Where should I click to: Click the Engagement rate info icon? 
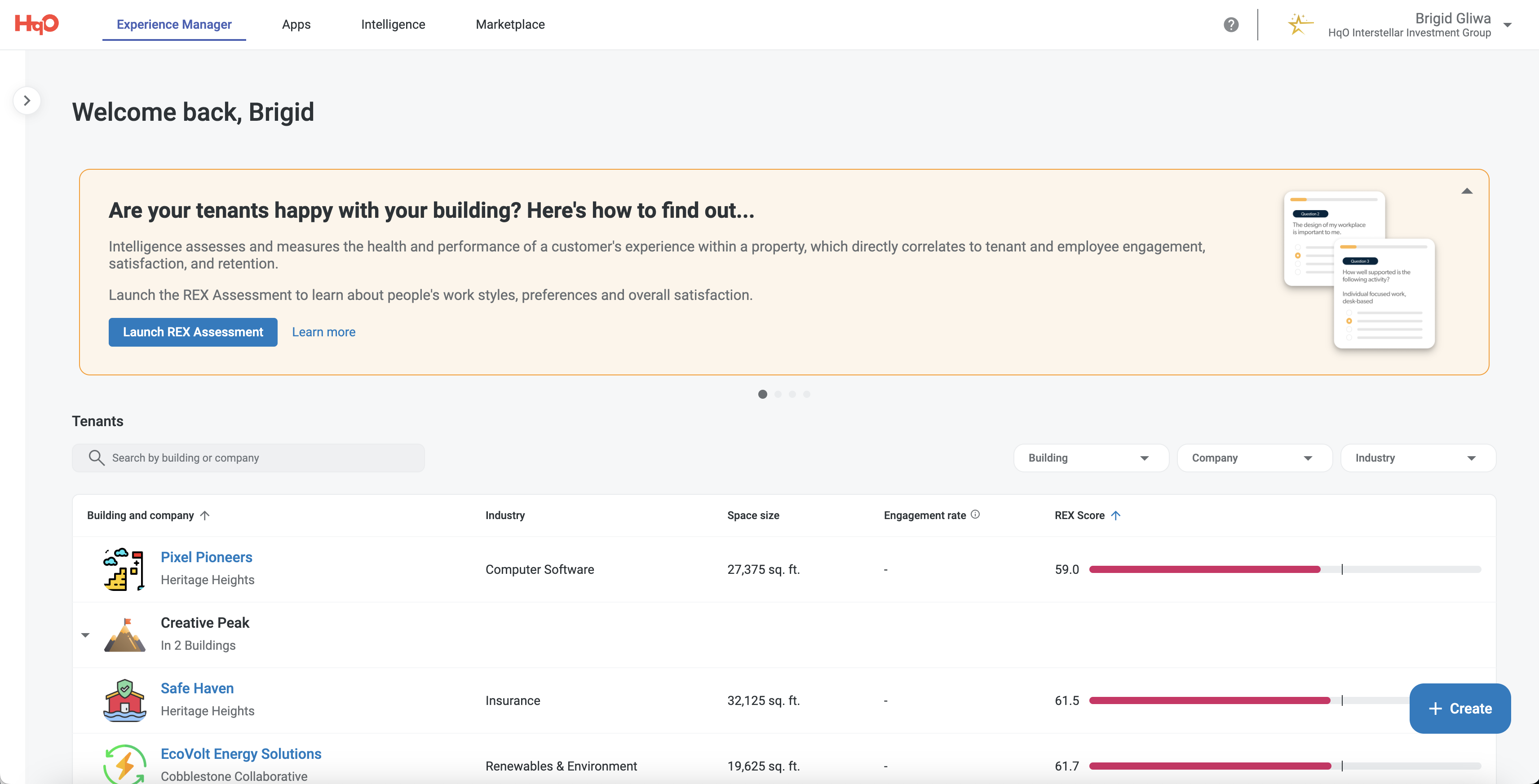click(975, 514)
